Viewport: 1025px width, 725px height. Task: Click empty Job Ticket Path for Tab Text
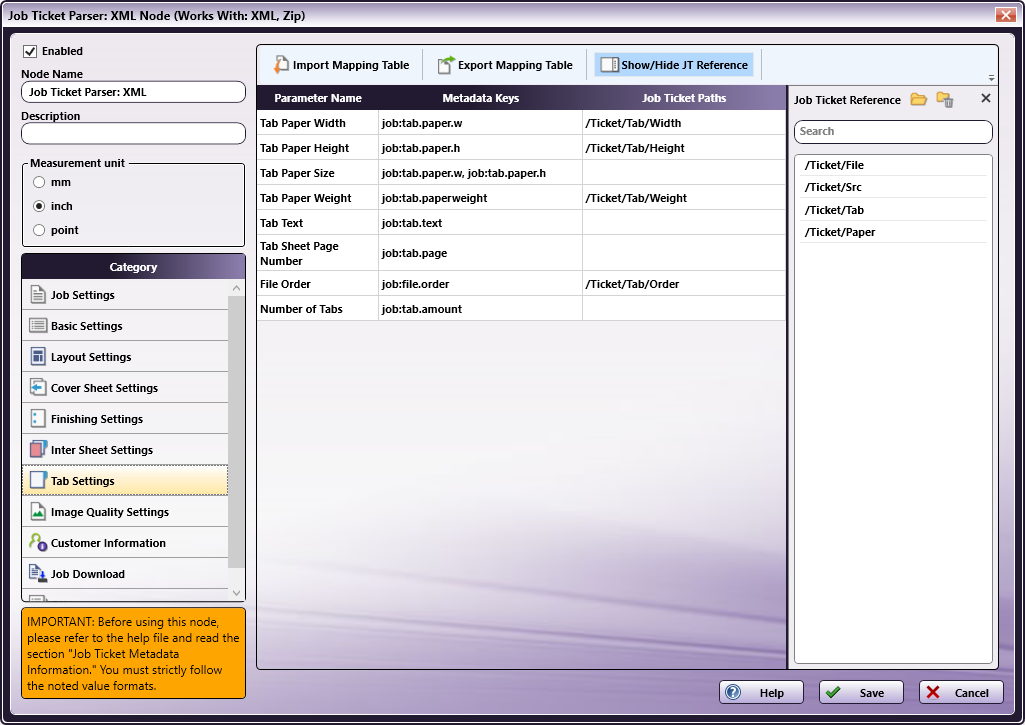[684, 223]
